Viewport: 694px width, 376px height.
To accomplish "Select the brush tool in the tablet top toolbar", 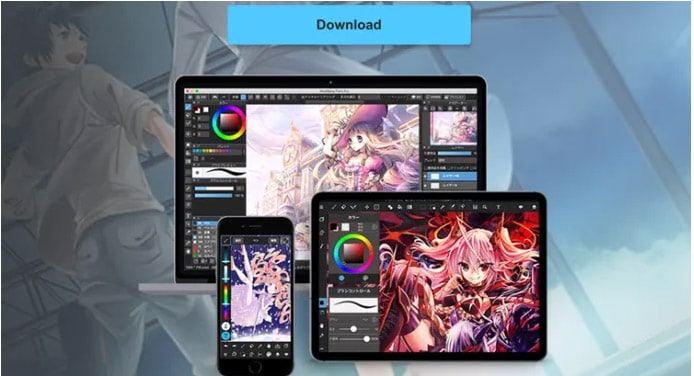I will (x=333, y=207).
